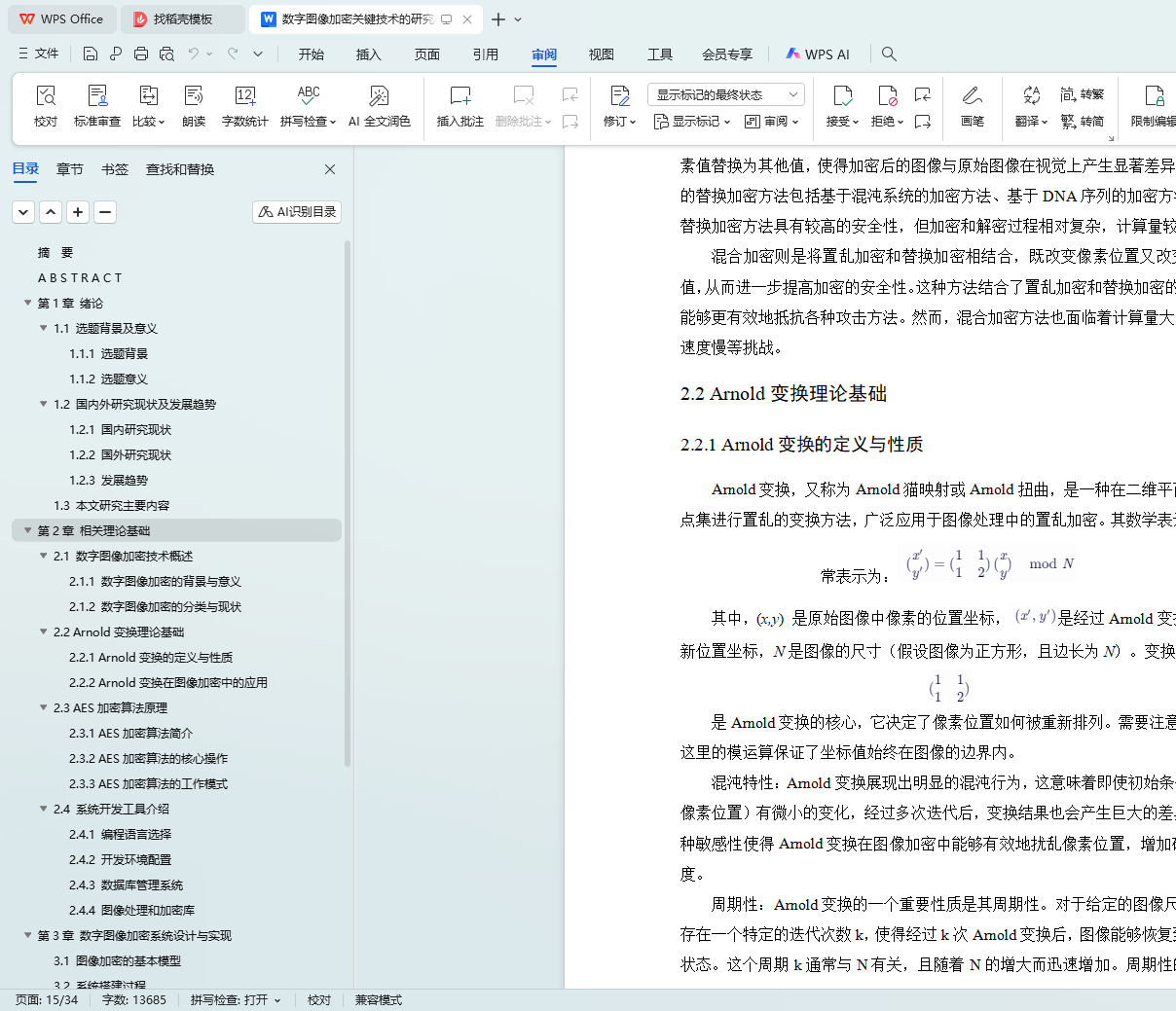Open the print preview icon
The image size is (1176, 1011).
tap(166, 54)
